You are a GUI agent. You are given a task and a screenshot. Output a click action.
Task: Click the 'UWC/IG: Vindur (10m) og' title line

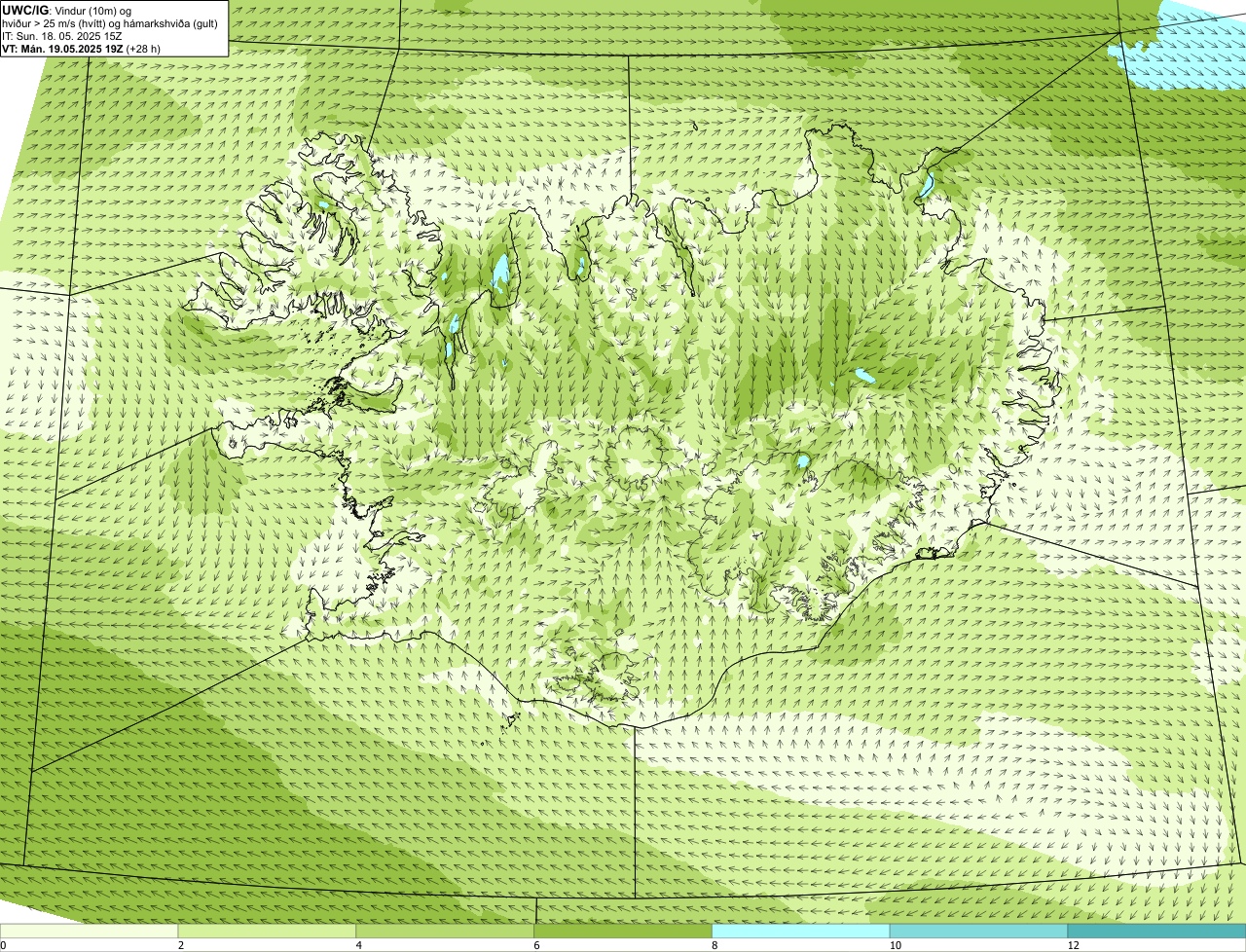[x=66, y=10]
